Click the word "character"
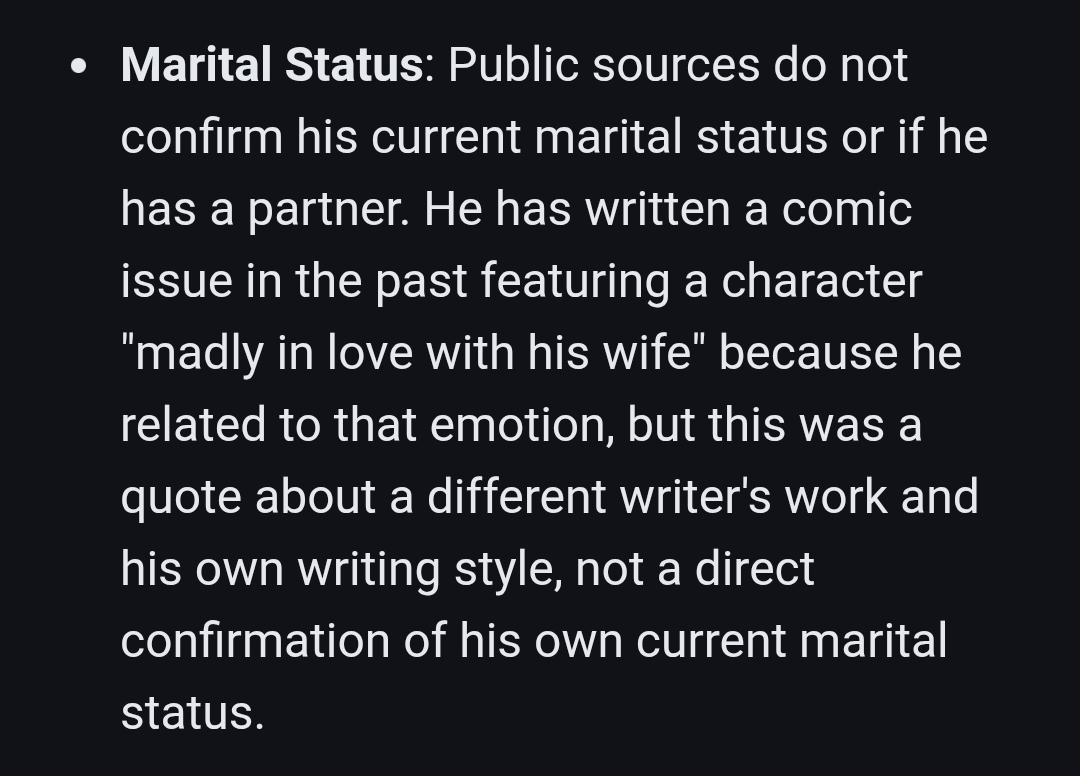The width and height of the screenshot is (1080, 776). click(821, 282)
